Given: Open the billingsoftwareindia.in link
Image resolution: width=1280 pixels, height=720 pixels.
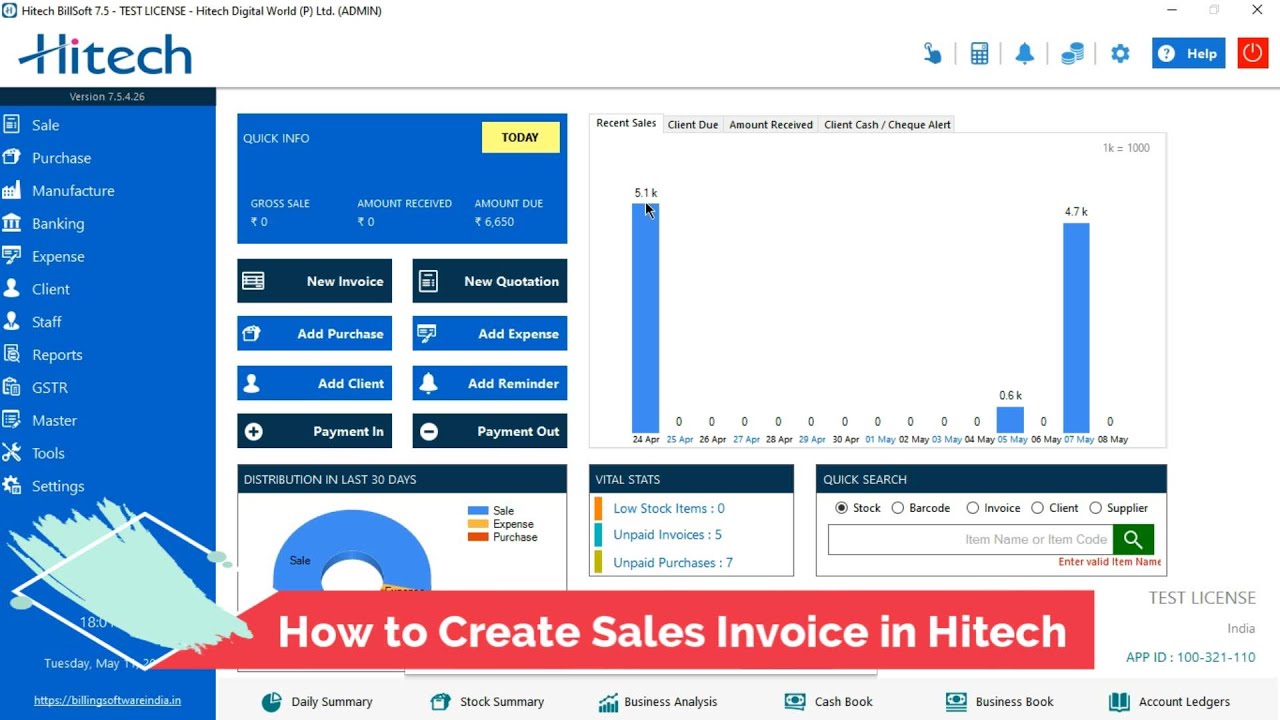Looking at the screenshot, I should [x=108, y=701].
